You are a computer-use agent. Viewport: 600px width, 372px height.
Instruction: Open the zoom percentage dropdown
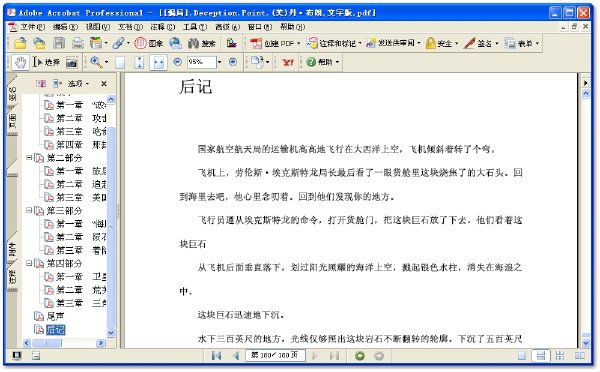[219, 62]
